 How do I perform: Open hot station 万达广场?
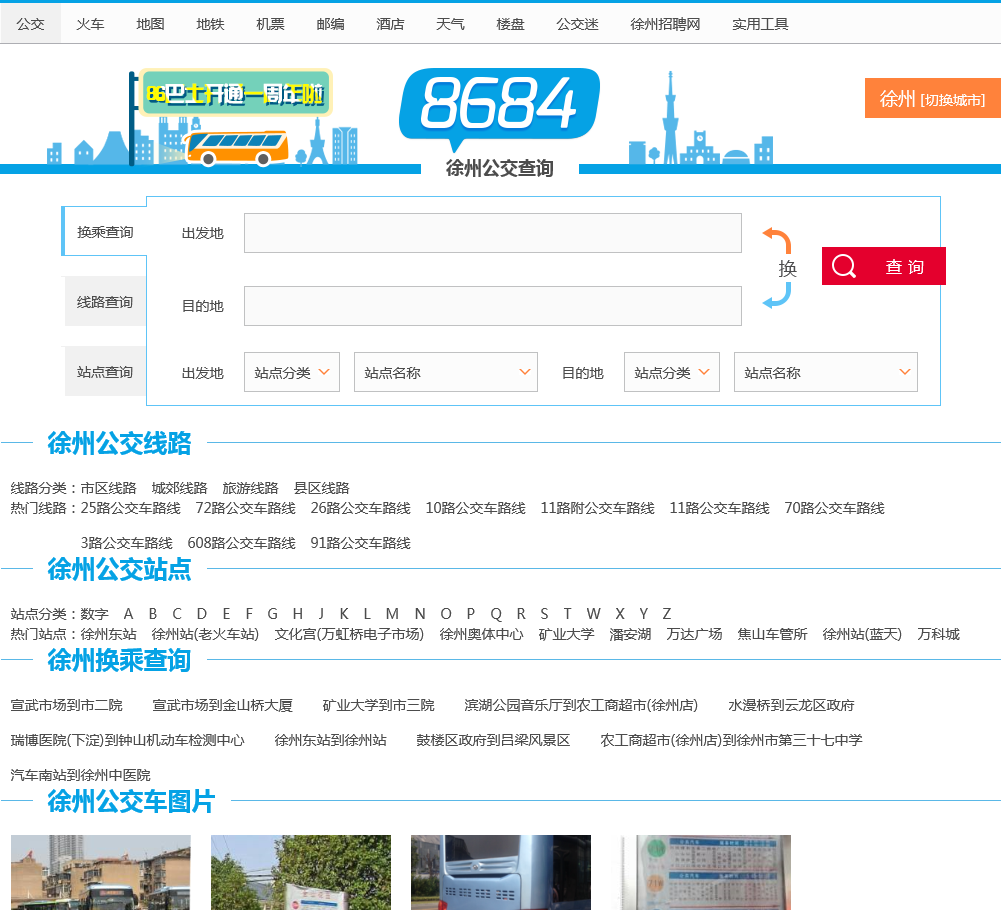click(694, 635)
